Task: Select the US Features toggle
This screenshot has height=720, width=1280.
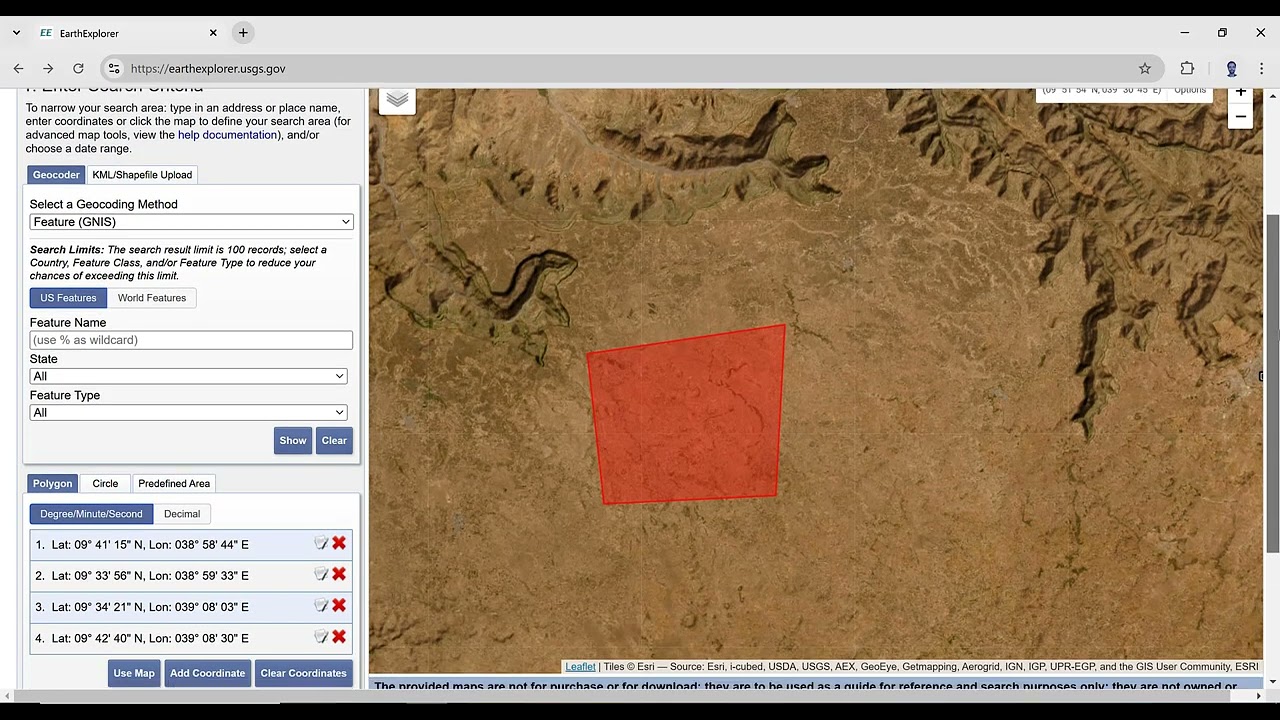Action: [x=68, y=298]
